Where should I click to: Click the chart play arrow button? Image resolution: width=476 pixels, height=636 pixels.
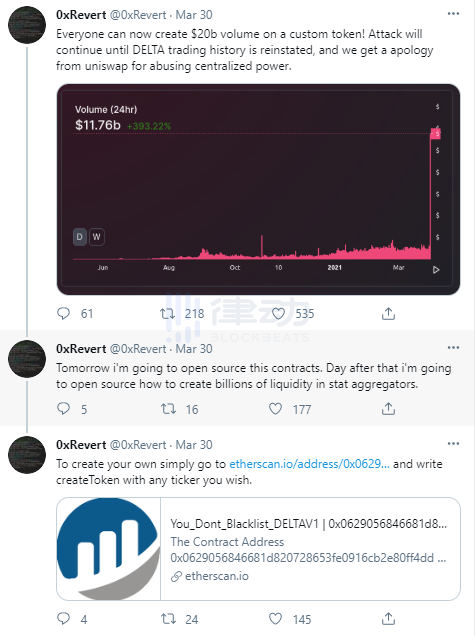point(436,270)
